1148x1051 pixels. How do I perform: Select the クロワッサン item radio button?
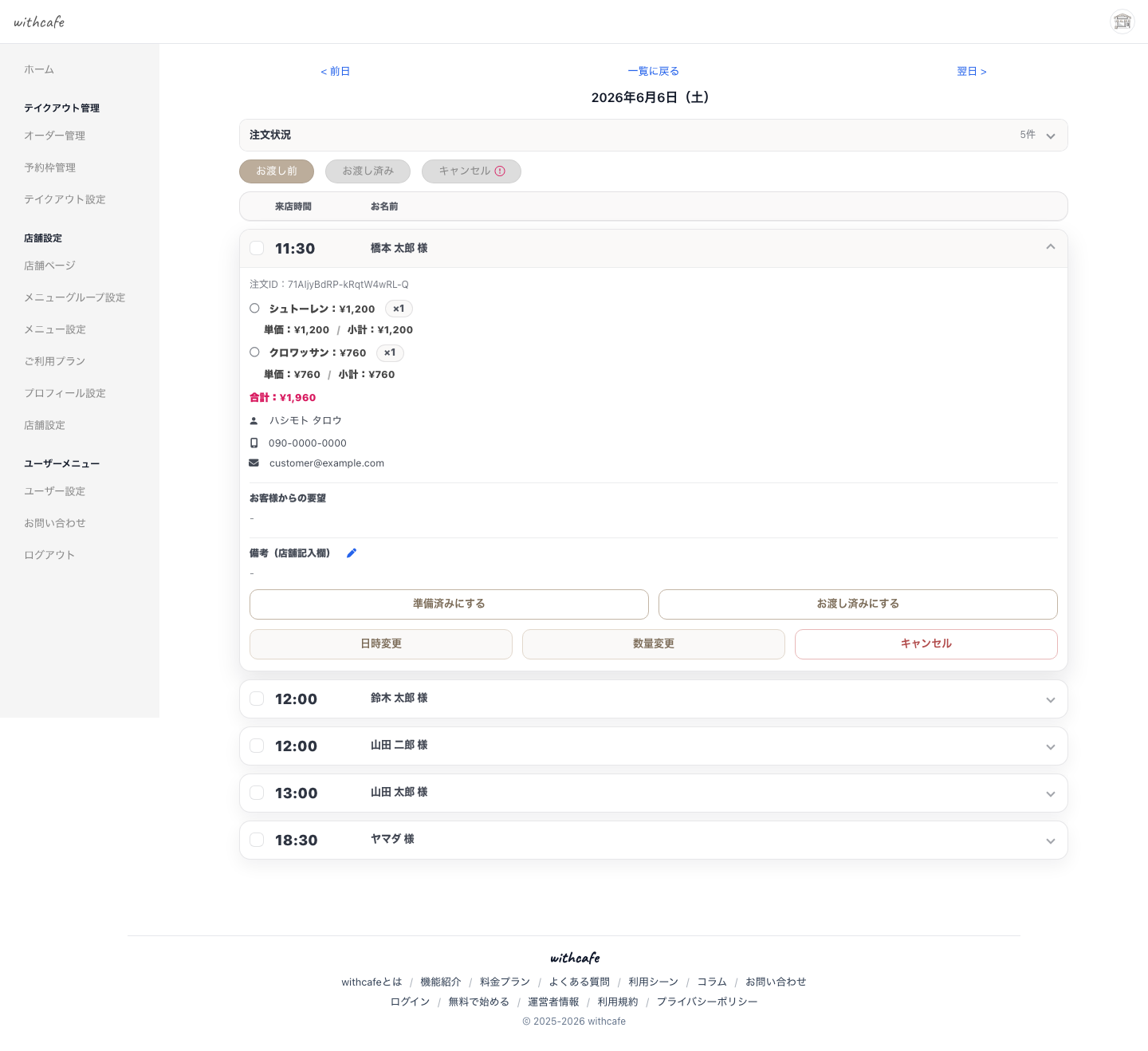[254, 352]
